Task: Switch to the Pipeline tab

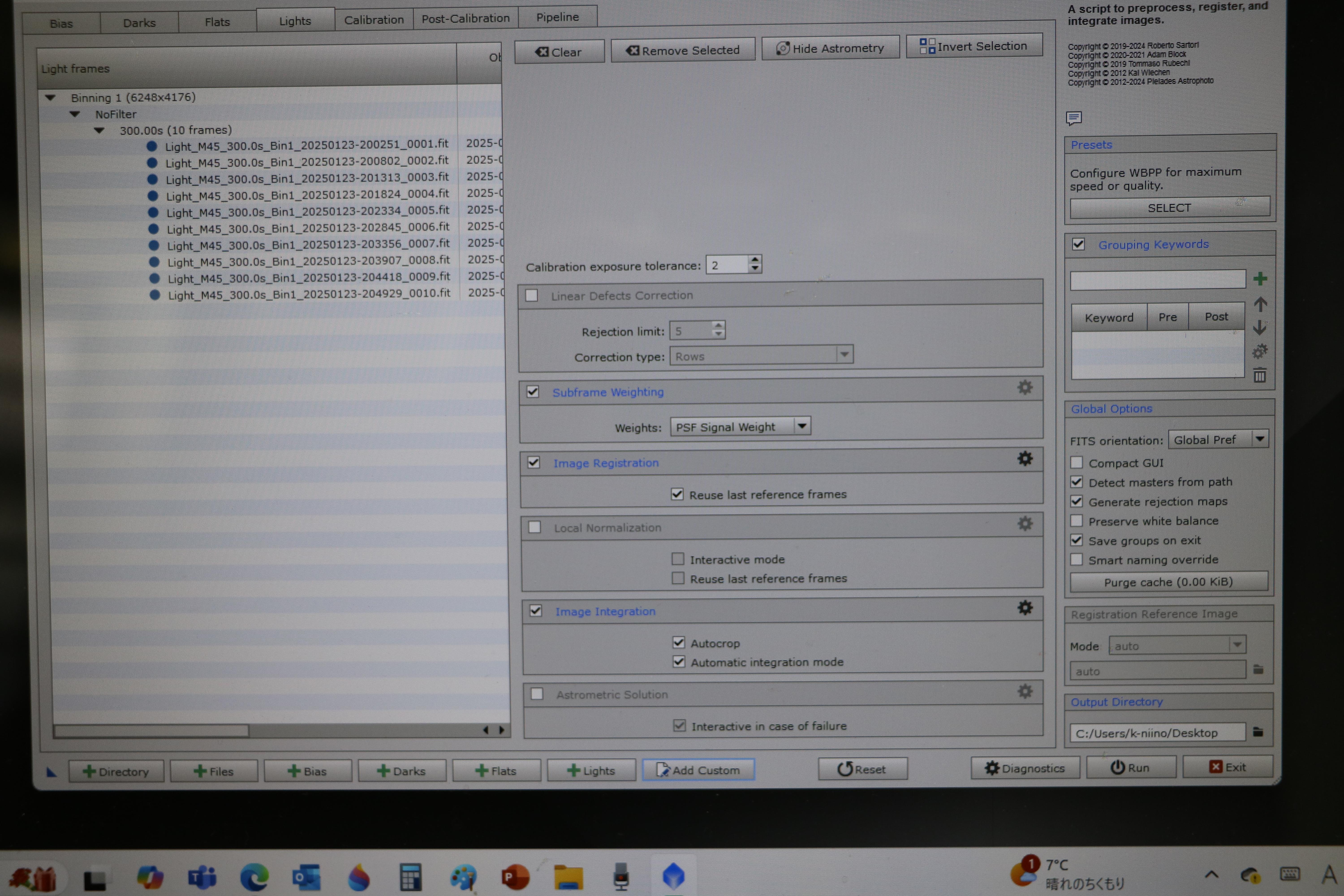Action: (558, 17)
